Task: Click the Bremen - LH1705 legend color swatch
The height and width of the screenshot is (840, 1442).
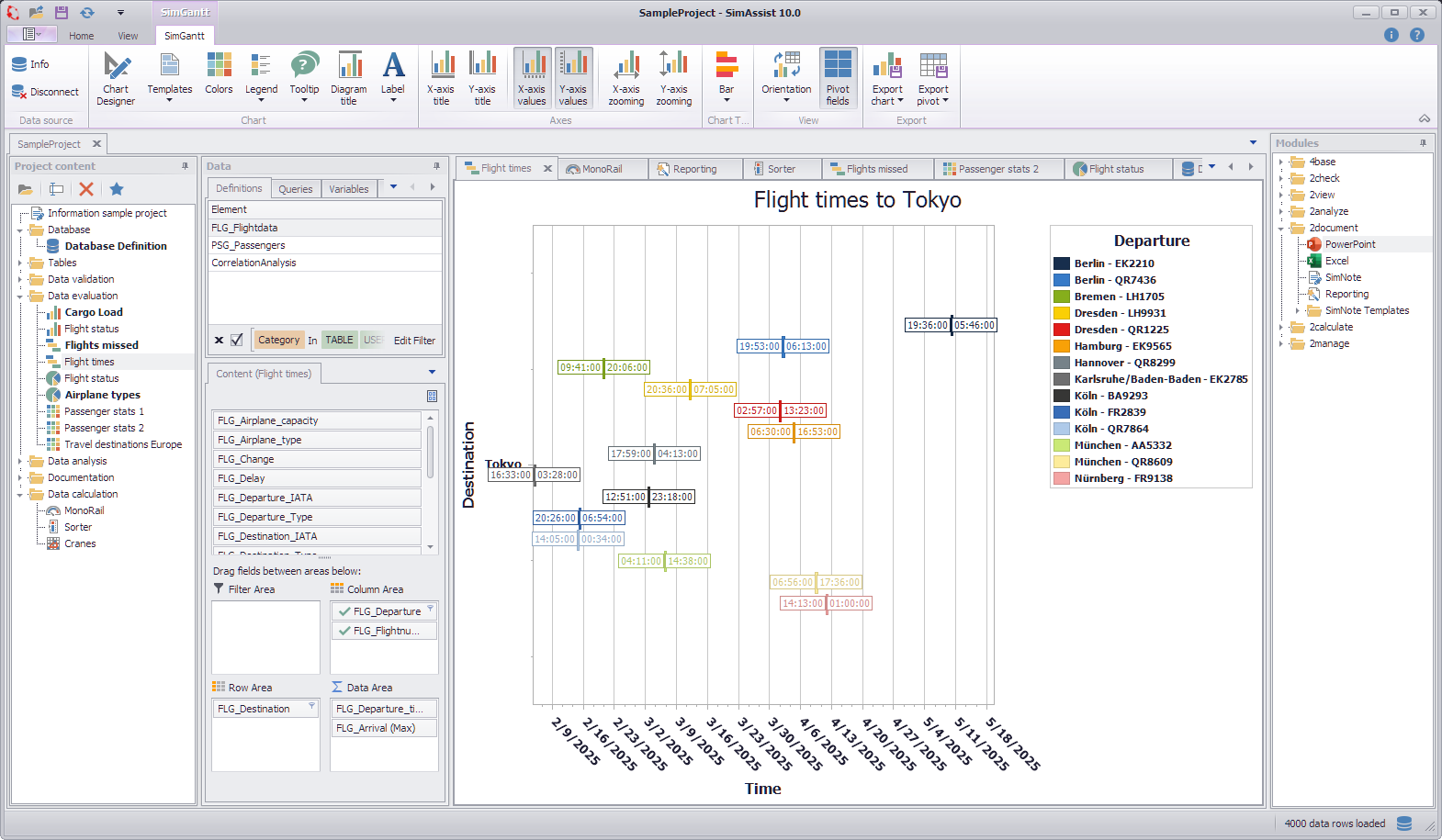Action: 1062,297
